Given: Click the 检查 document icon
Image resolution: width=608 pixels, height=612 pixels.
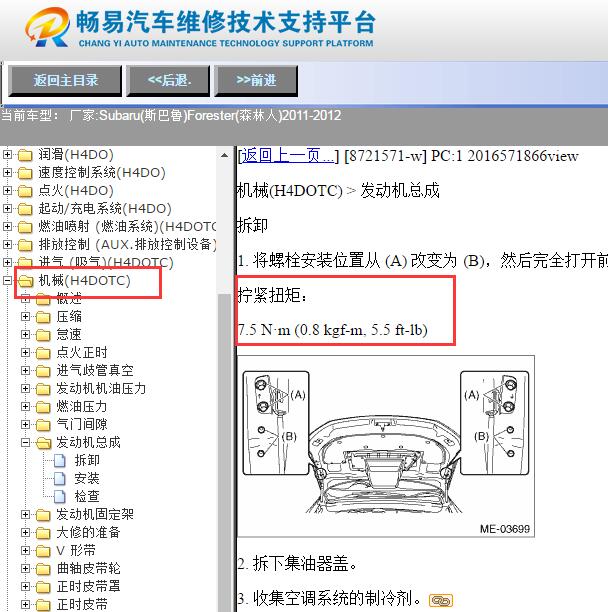Looking at the screenshot, I should [x=59, y=496].
